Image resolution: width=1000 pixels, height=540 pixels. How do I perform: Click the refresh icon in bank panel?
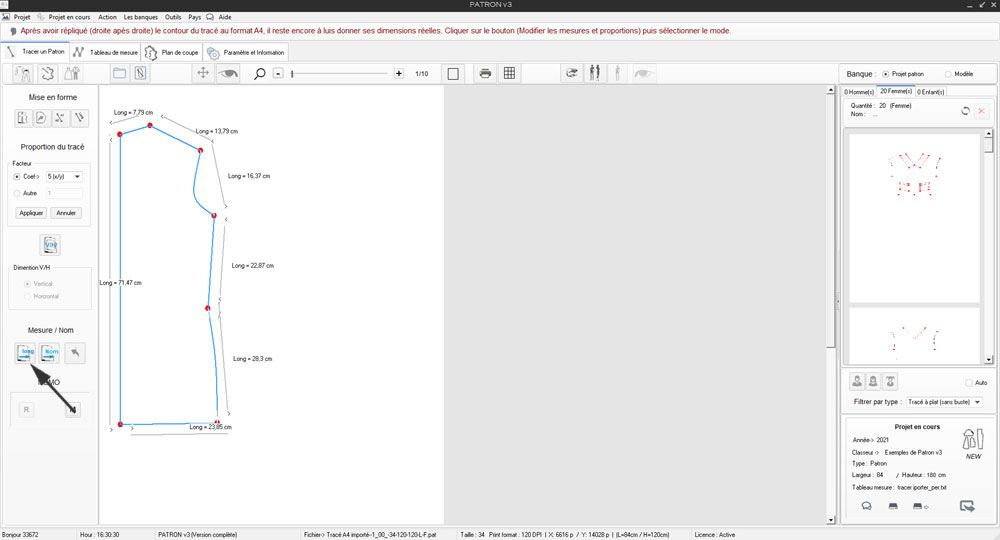coord(965,111)
